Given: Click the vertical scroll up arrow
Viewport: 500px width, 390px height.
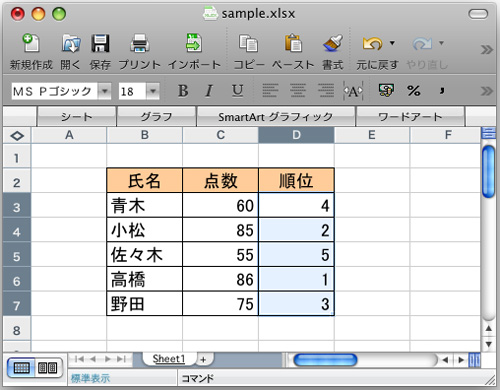Looking at the screenshot, I should (489, 328).
